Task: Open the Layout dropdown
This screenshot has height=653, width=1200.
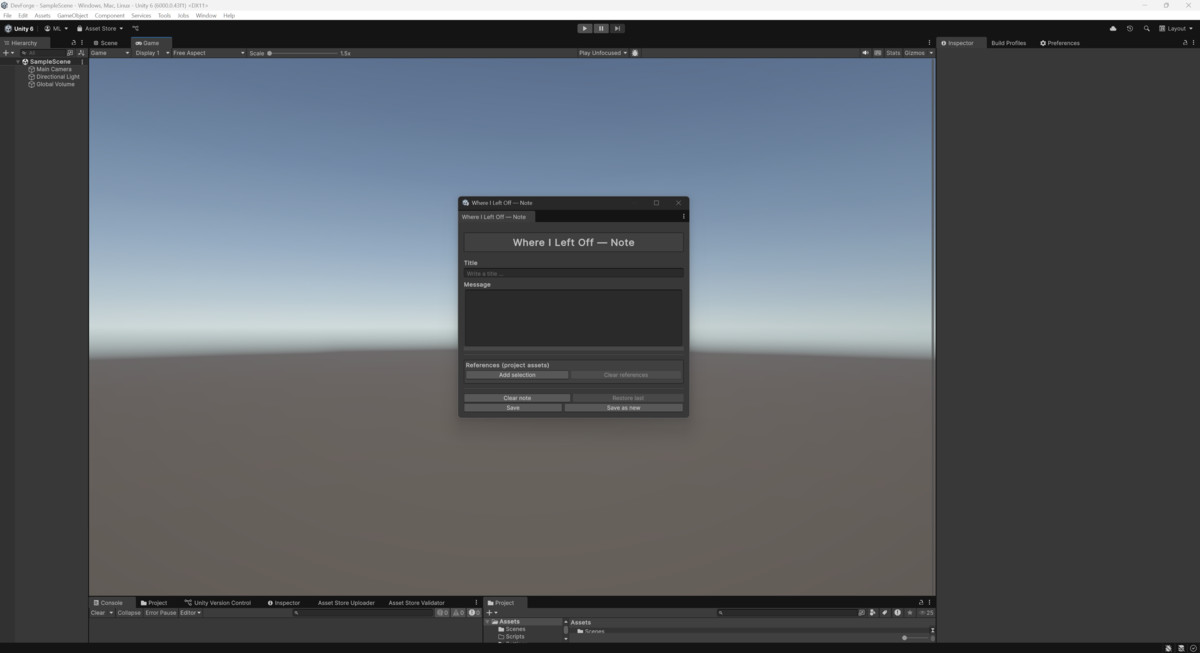Action: (x=1176, y=28)
